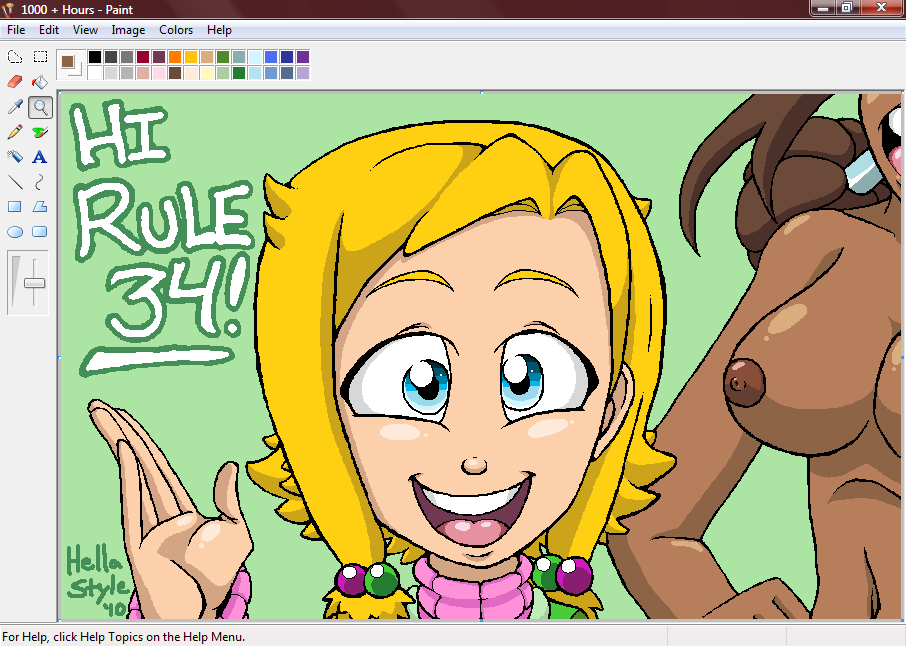Screen dimensions: 906x647
Task: Activate the Fill With Color bucket tool
Action: (40, 82)
